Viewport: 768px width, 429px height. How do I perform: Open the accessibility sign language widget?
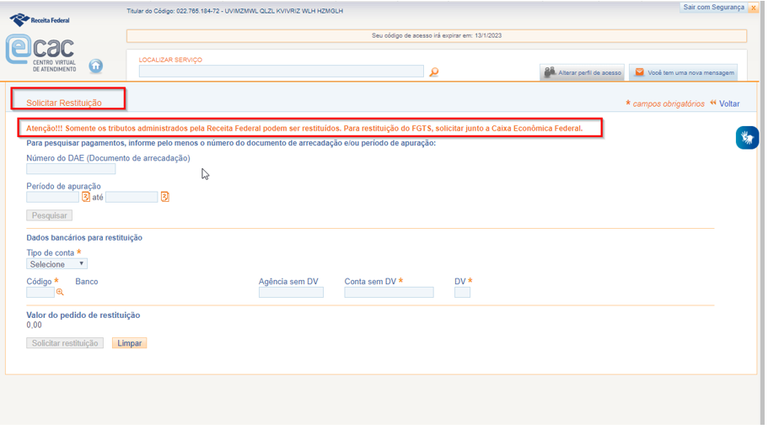point(747,138)
